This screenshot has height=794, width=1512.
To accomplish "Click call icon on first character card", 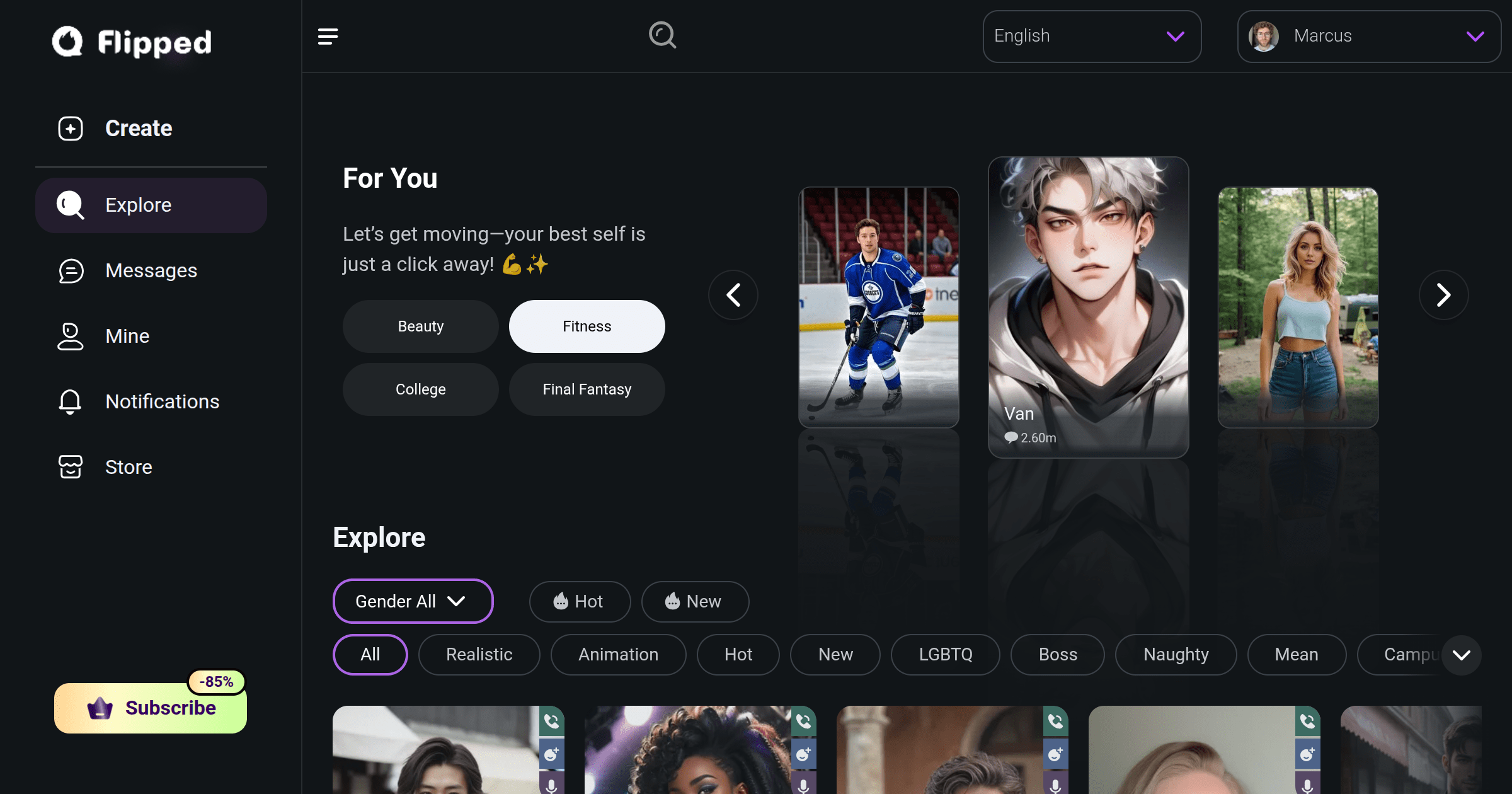I will click(x=551, y=721).
